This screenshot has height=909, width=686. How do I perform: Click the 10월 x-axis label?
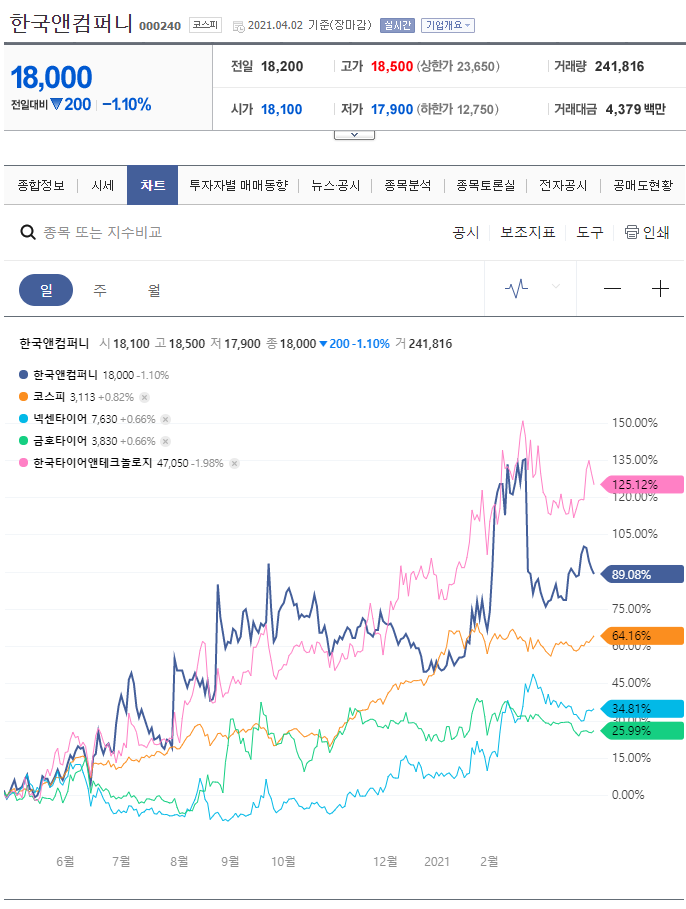click(x=283, y=861)
